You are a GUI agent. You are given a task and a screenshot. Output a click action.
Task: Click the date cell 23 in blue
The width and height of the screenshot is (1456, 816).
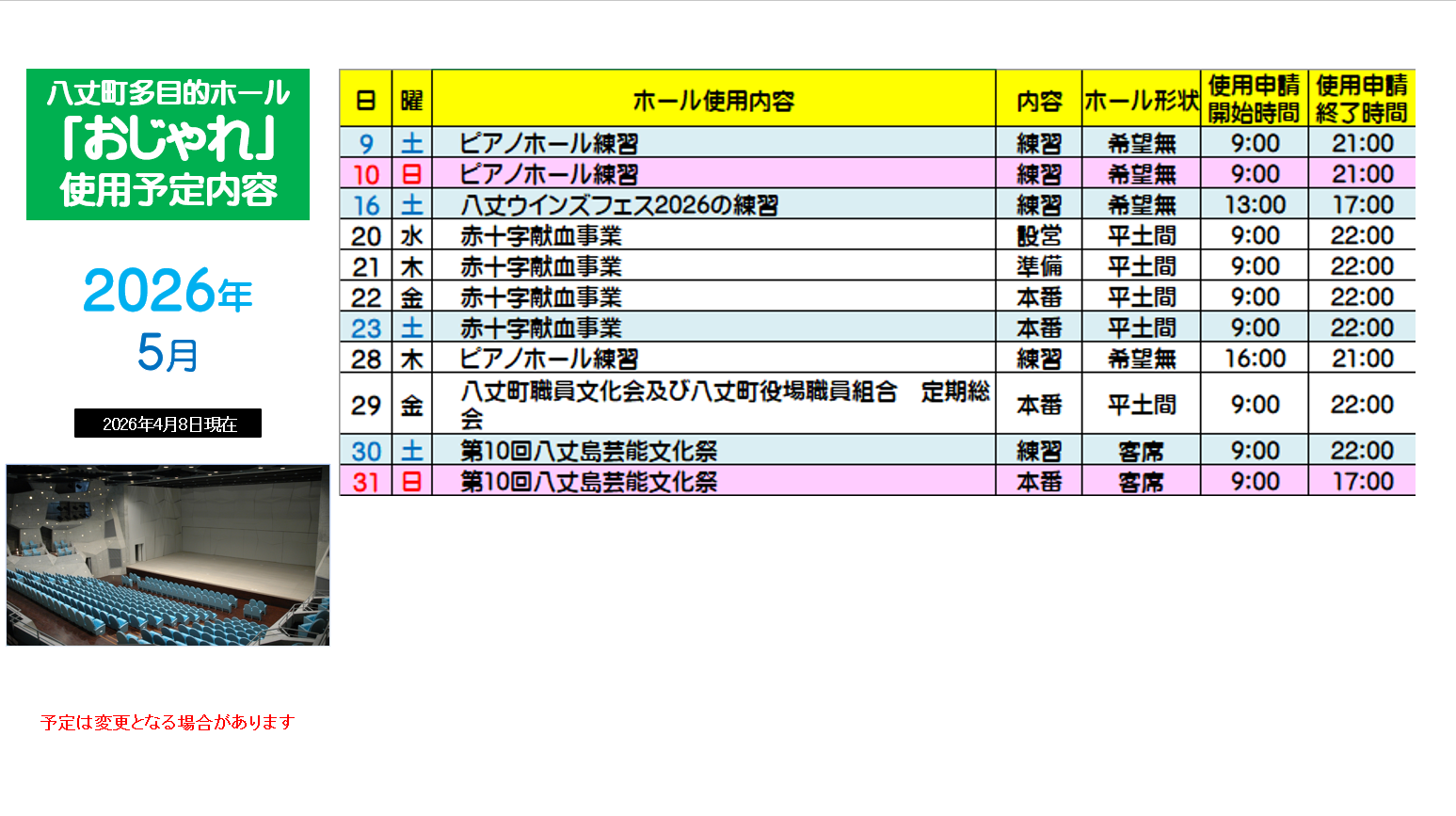click(x=365, y=328)
